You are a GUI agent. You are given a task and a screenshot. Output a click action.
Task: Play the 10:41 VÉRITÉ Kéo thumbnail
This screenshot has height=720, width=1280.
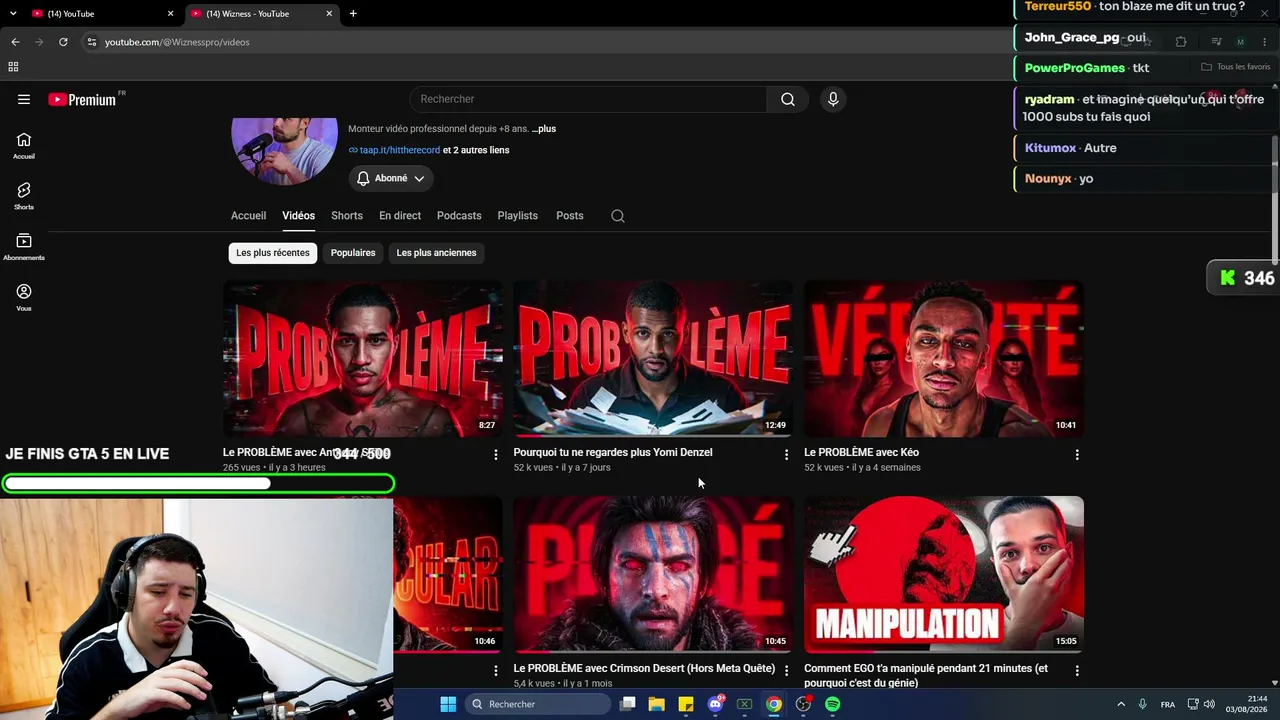click(x=944, y=359)
